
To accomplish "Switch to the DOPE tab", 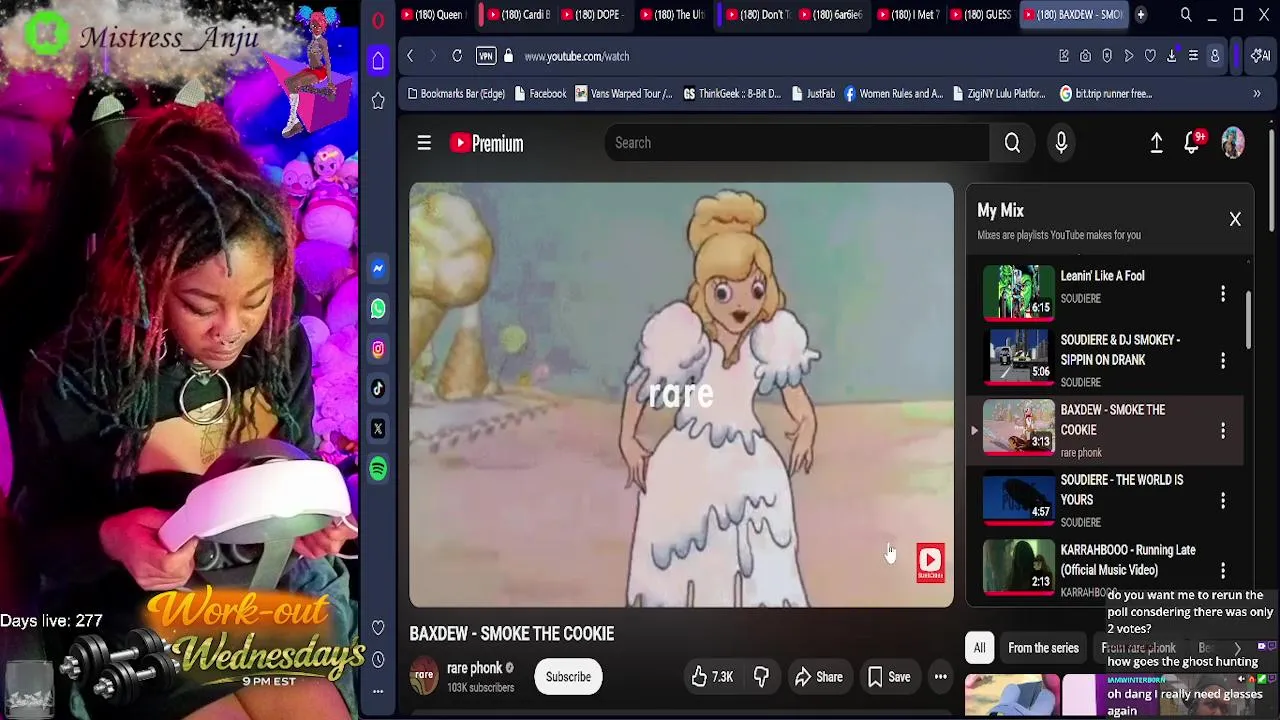I will point(591,15).
